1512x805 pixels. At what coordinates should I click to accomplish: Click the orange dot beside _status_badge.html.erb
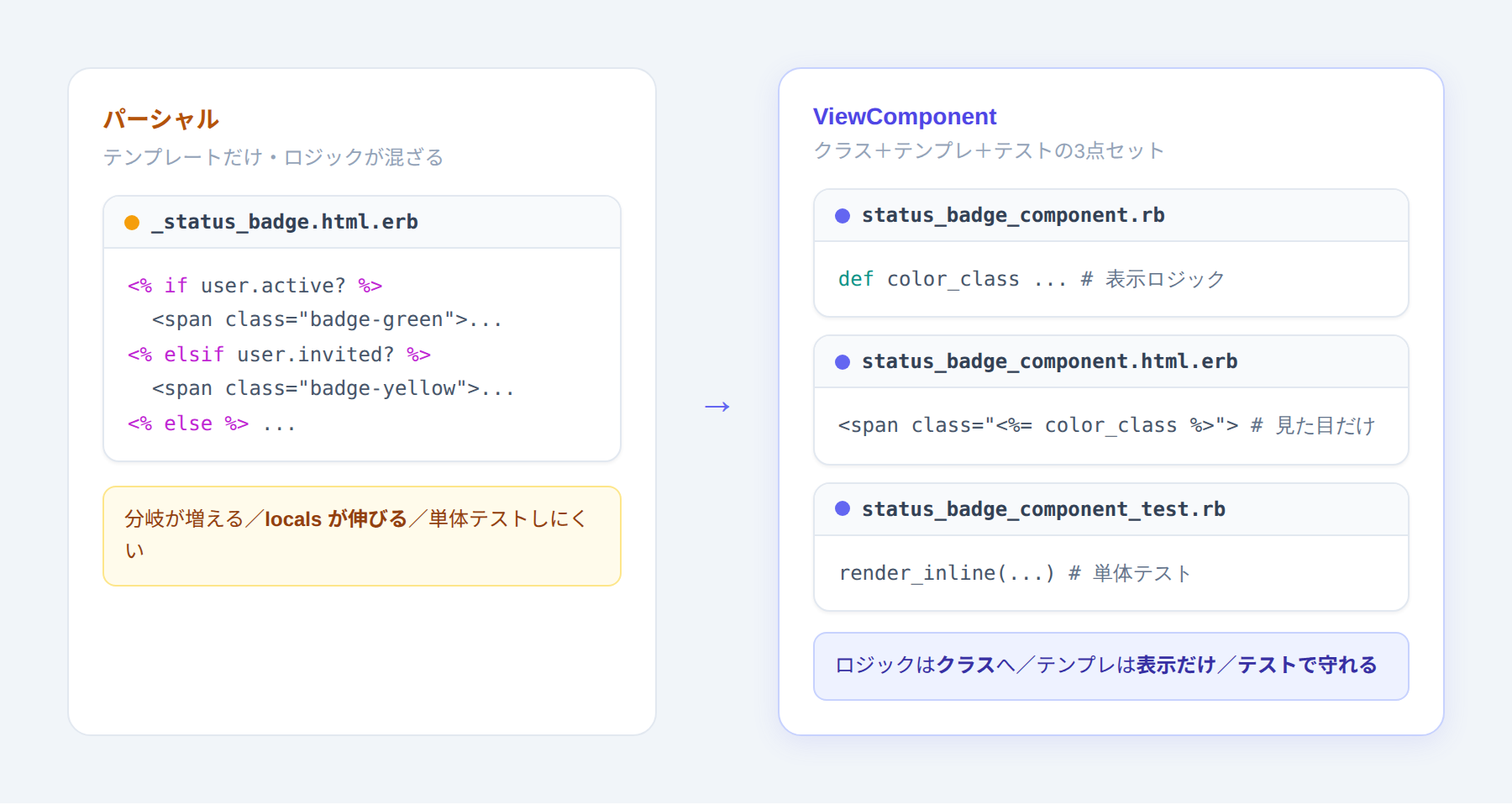tap(132, 223)
